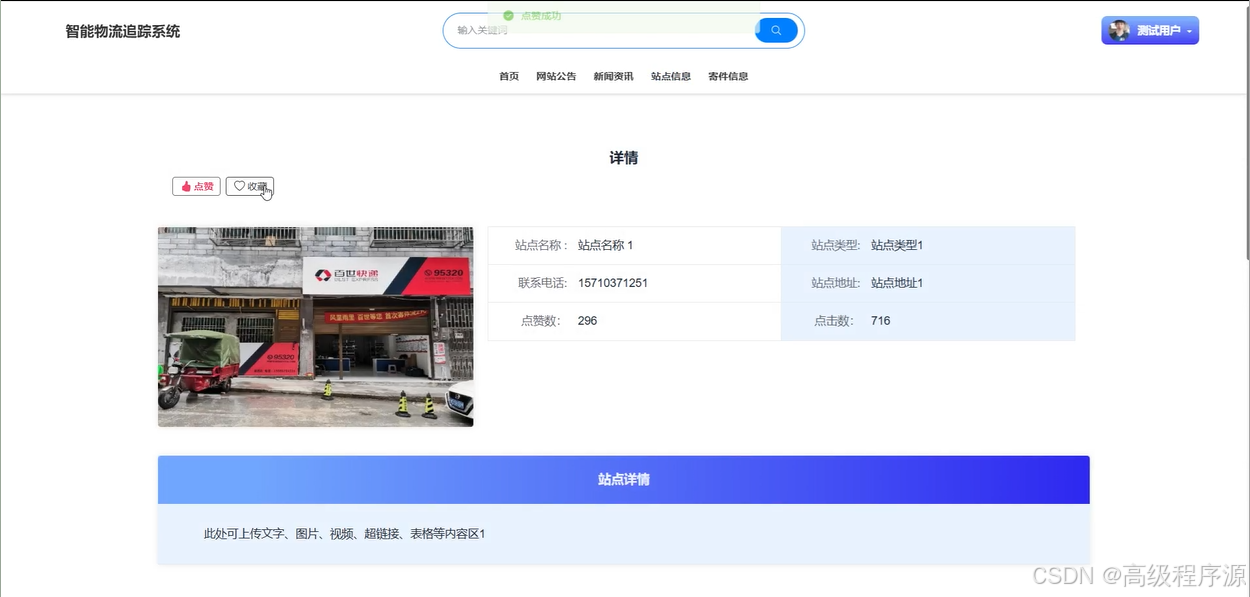Go to the 首页 nav item
Image resolution: width=1250 pixels, height=597 pixels.
[509, 76]
